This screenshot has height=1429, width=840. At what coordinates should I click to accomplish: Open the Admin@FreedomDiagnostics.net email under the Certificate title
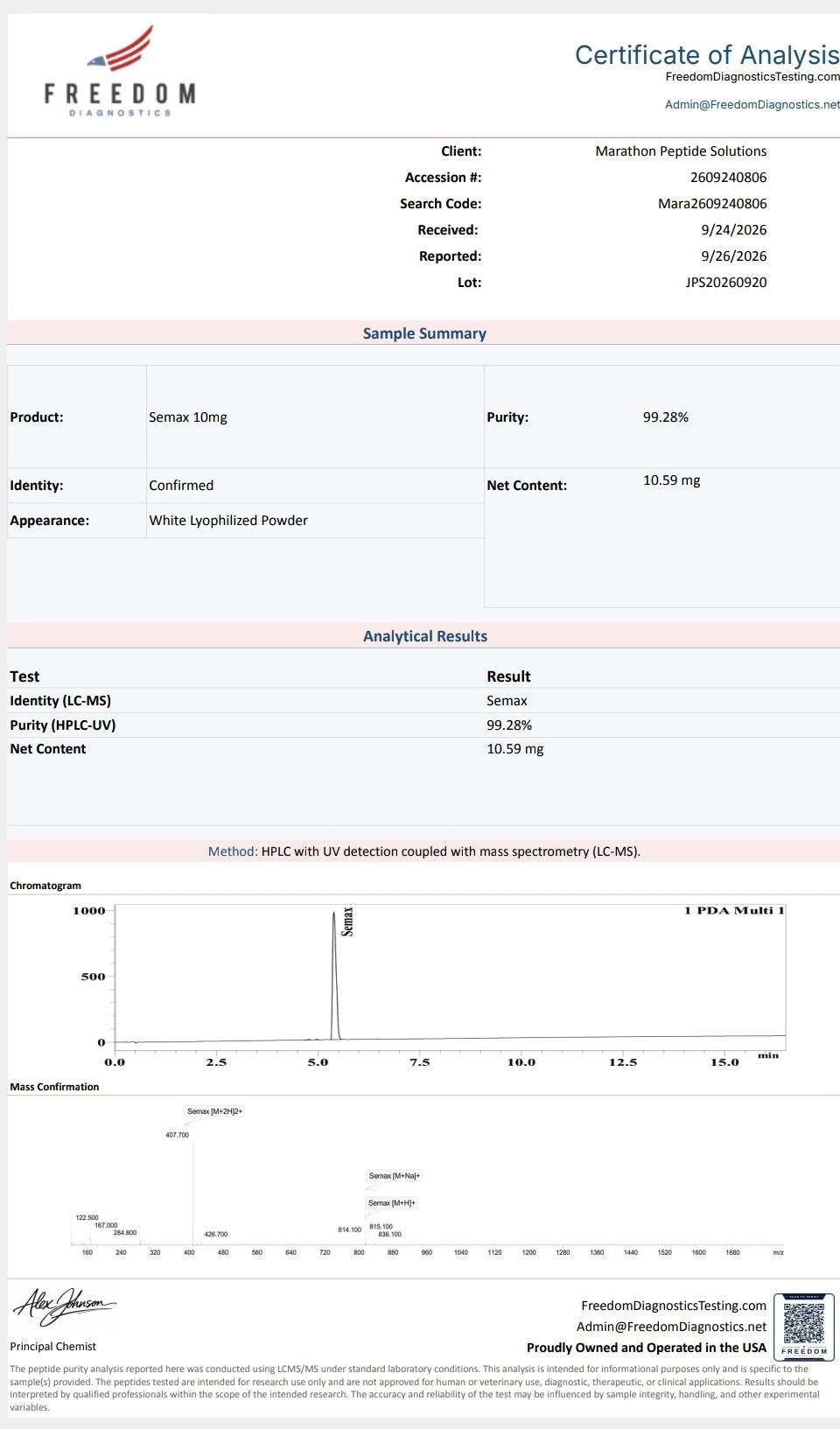tap(752, 105)
